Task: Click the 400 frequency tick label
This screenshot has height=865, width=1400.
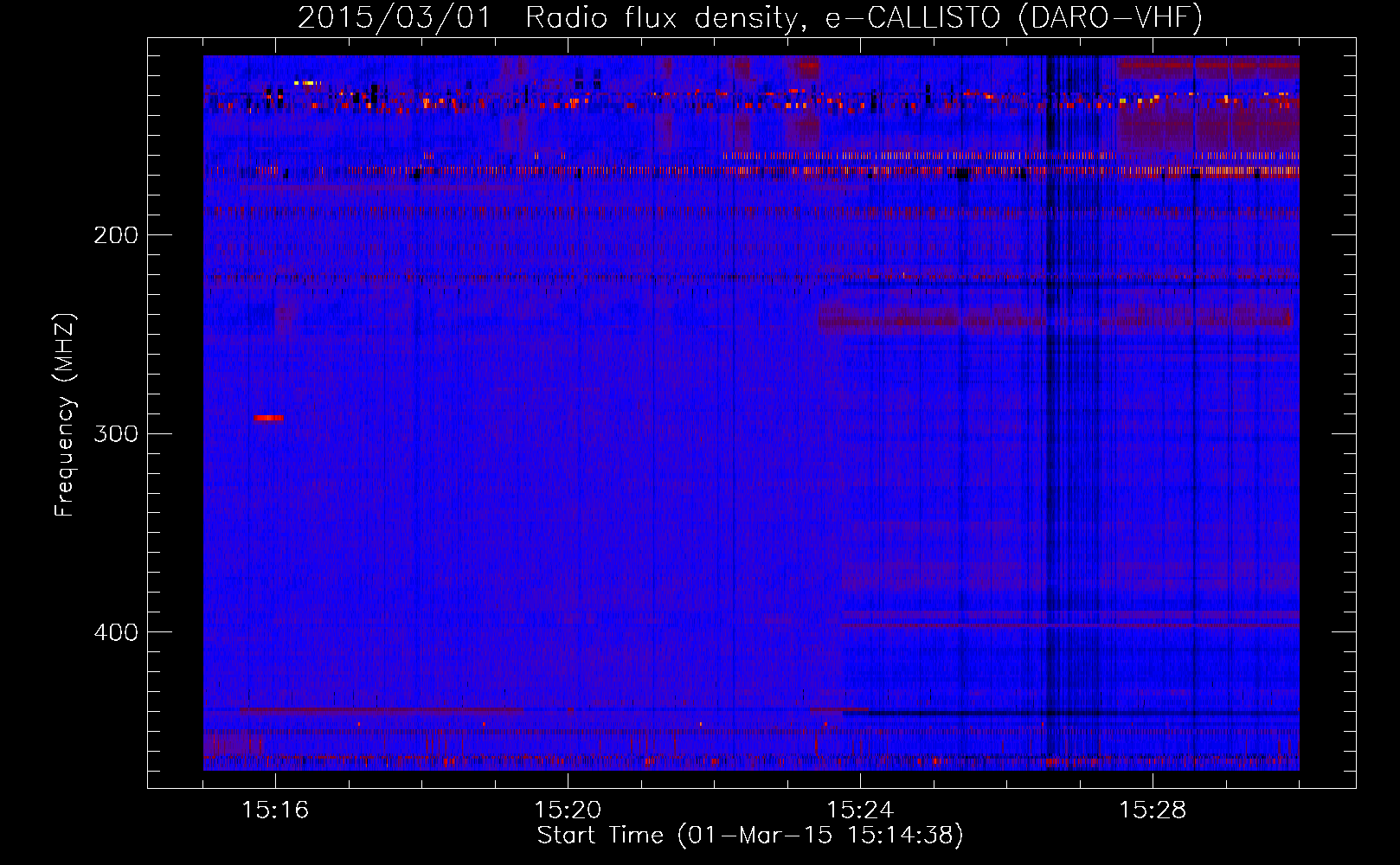Action: coord(116,632)
